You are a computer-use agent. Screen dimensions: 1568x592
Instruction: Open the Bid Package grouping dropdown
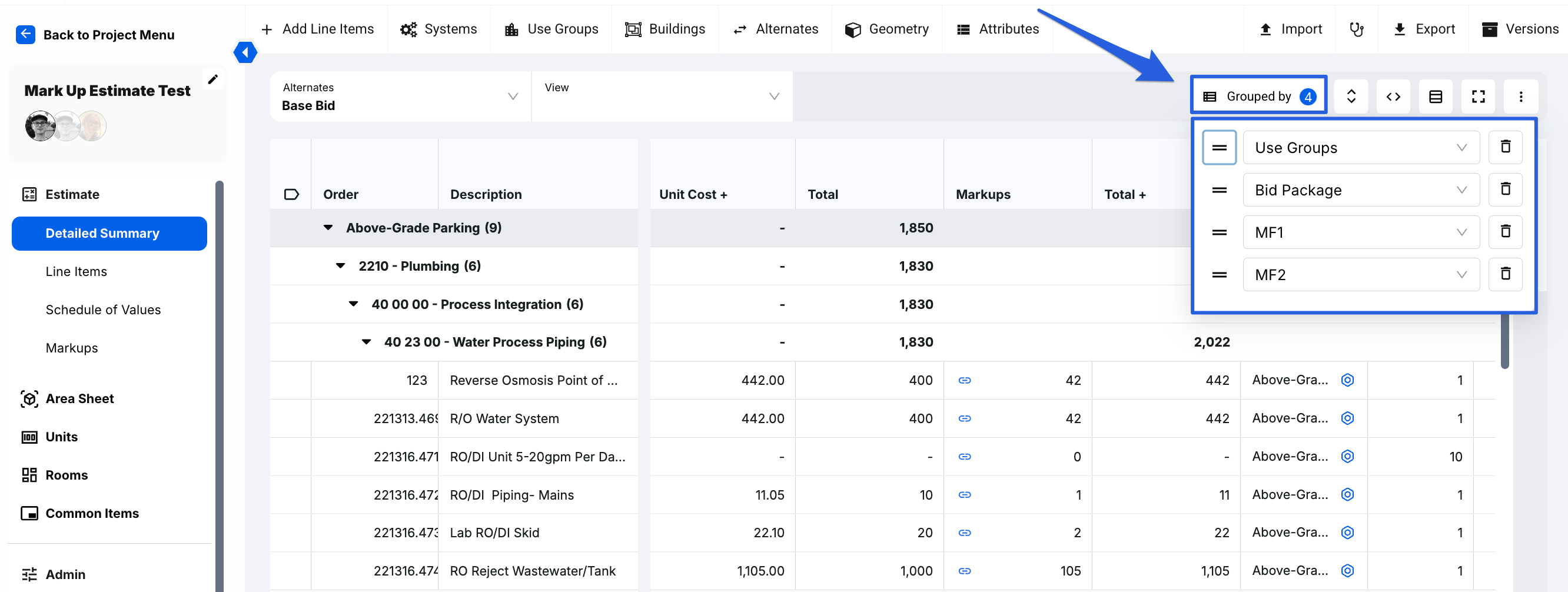(x=1360, y=191)
